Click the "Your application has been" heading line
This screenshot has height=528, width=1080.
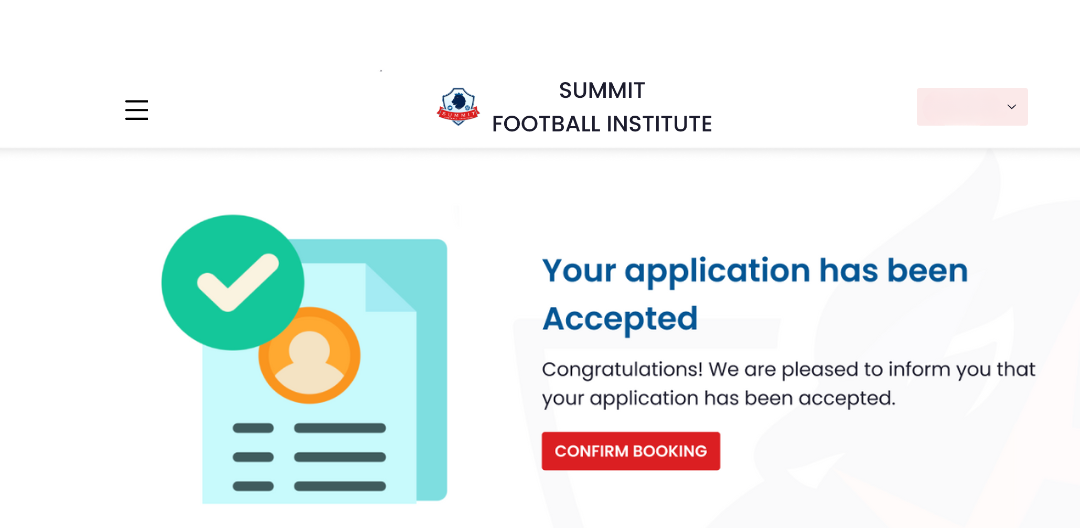click(x=755, y=271)
